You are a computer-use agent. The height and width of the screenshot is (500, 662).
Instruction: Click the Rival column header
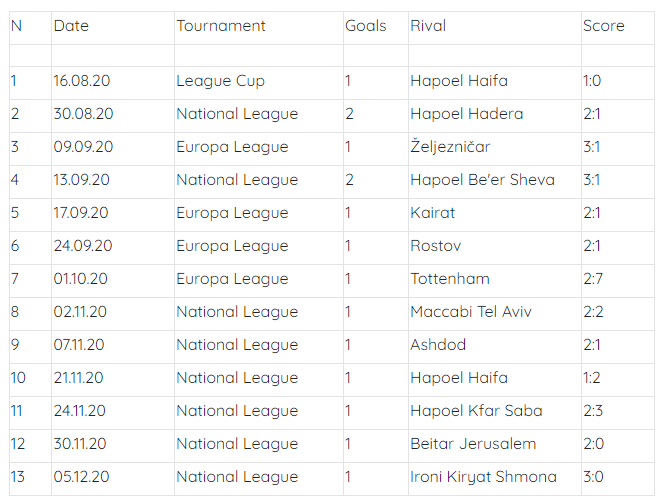(x=428, y=26)
